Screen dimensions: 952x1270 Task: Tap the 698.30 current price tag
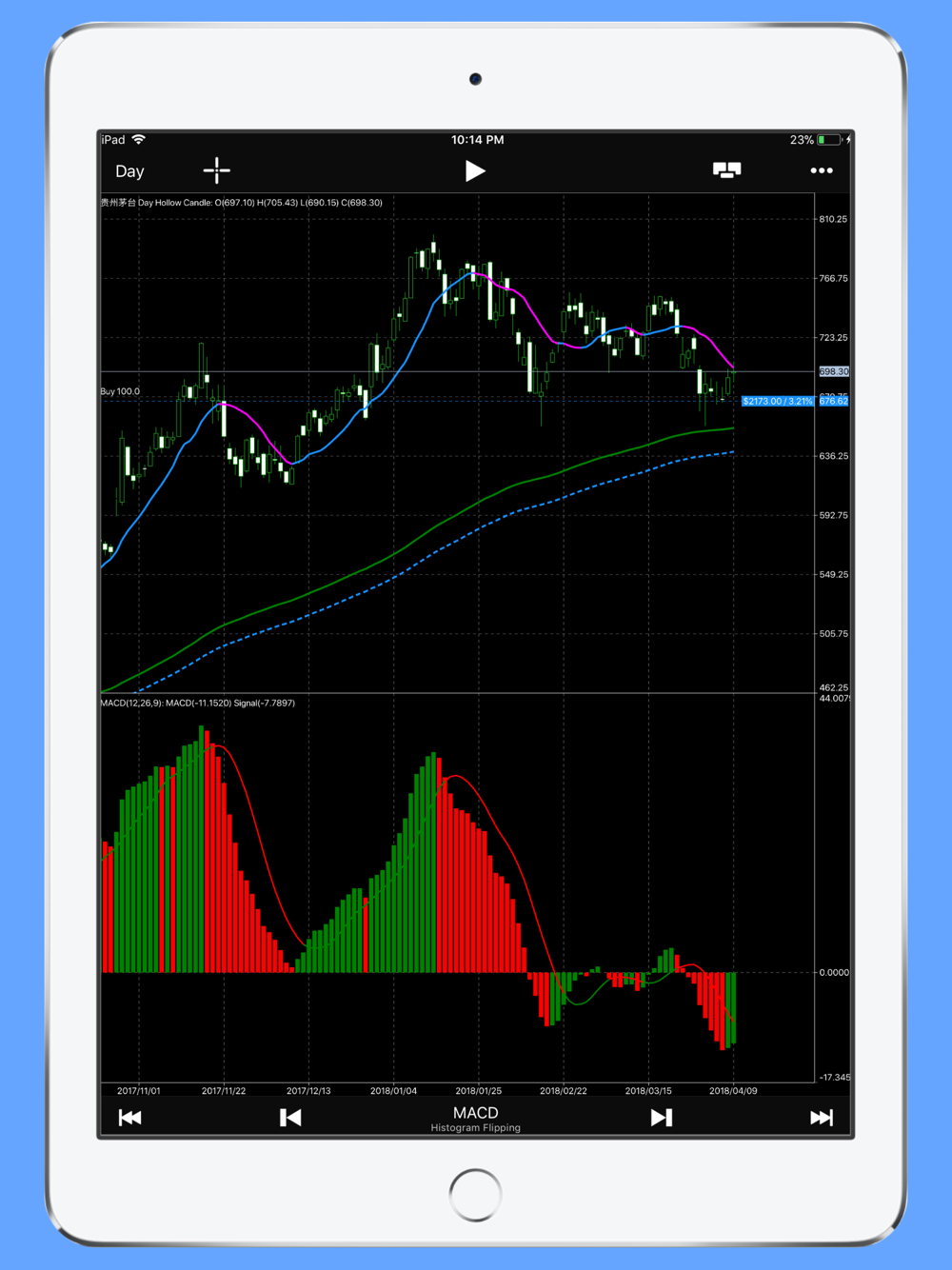(834, 372)
